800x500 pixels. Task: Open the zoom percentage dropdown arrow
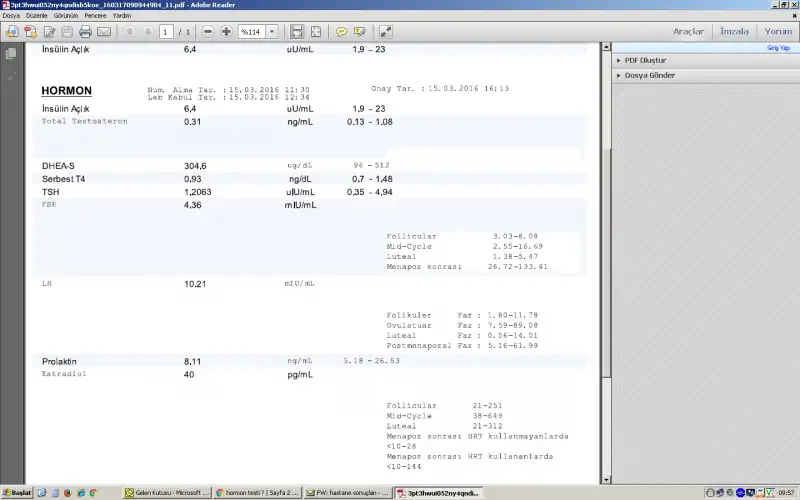272,32
